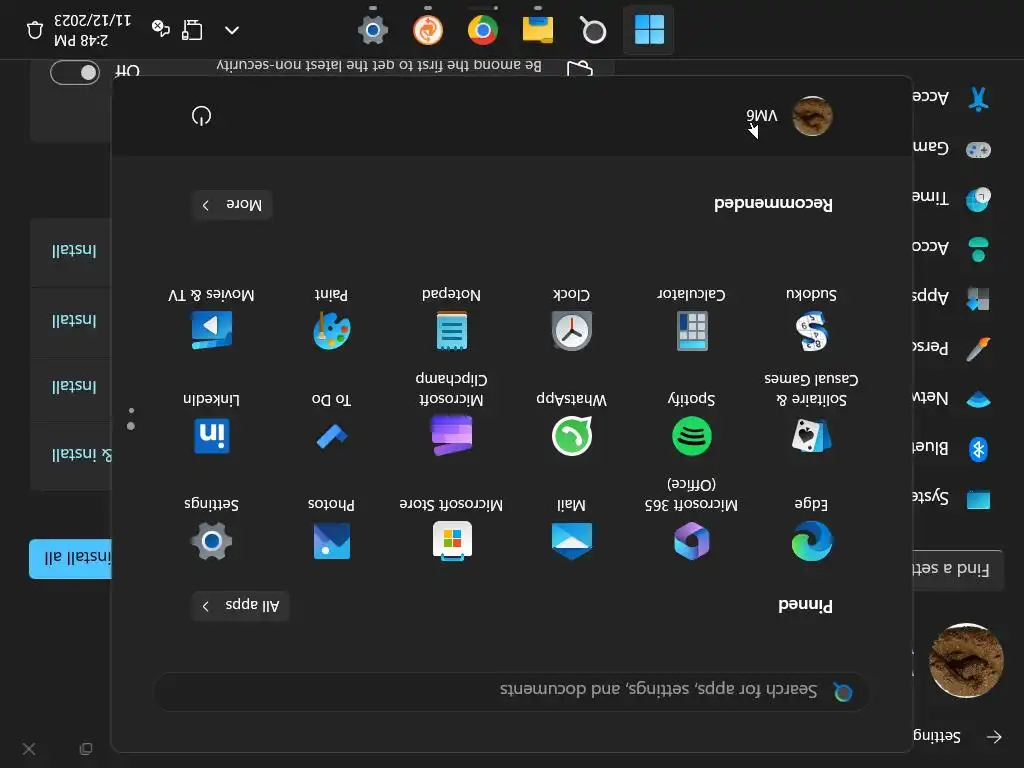1024x768 pixels.
Task: Select Apps in Settings sidebar
Action: (x=952, y=298)
